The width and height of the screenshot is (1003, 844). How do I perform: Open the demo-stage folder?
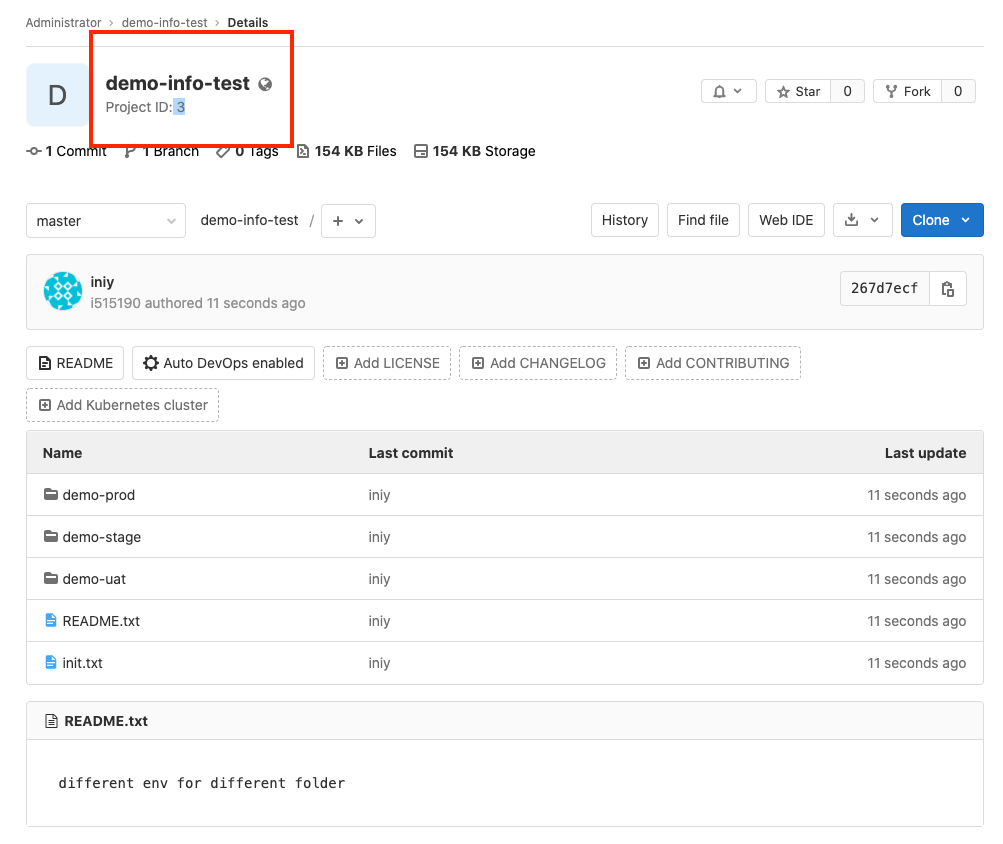point(101,537)
